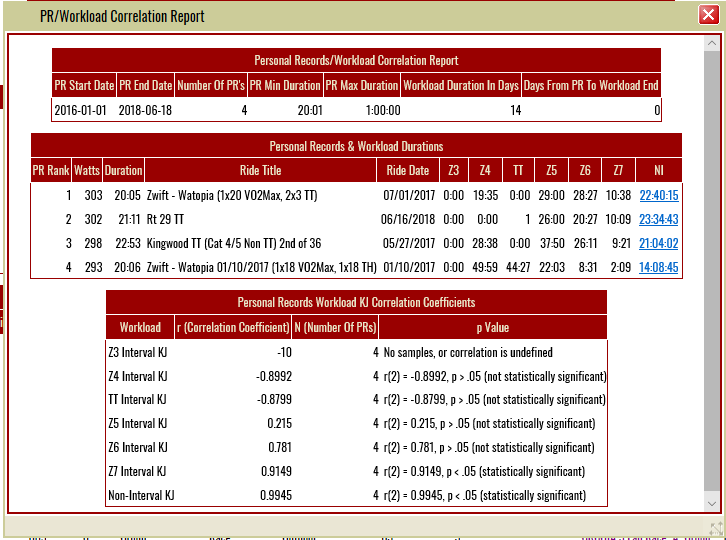Click the 2016-01-01 PR start date
The image size is (726, 540).
(x=80, y=110)
